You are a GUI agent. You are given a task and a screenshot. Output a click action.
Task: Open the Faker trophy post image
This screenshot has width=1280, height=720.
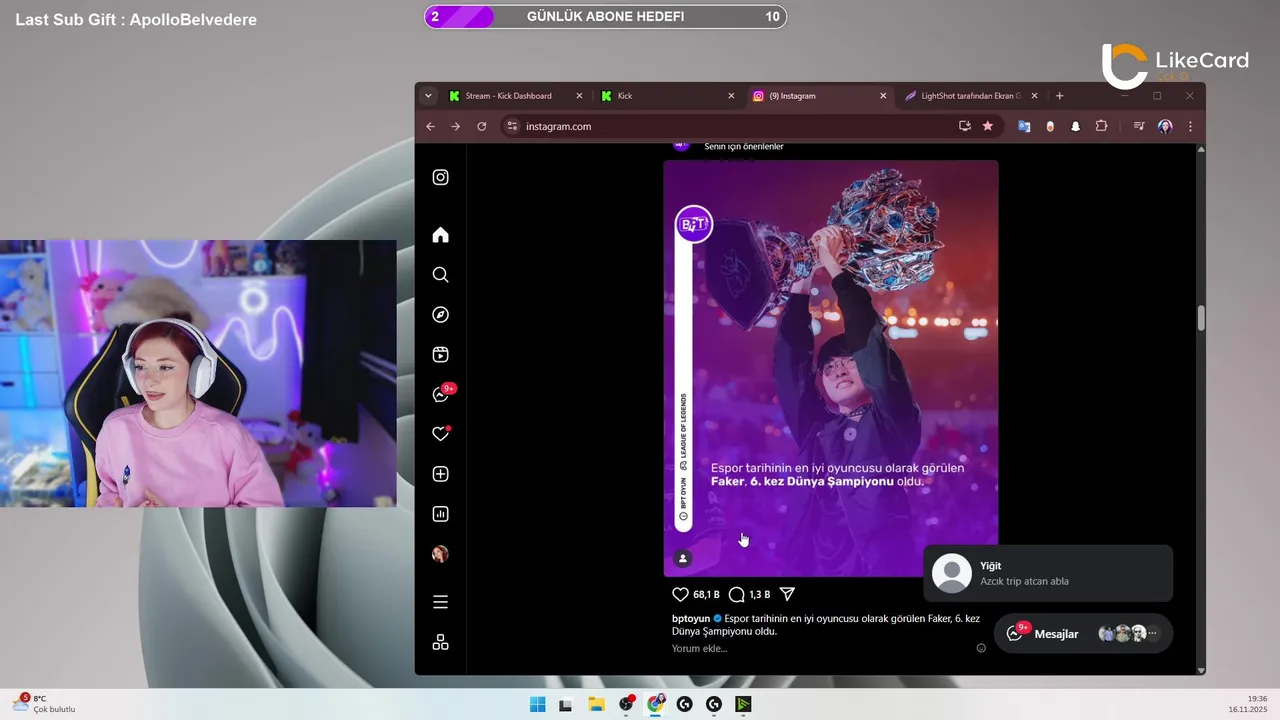(831, 368)
